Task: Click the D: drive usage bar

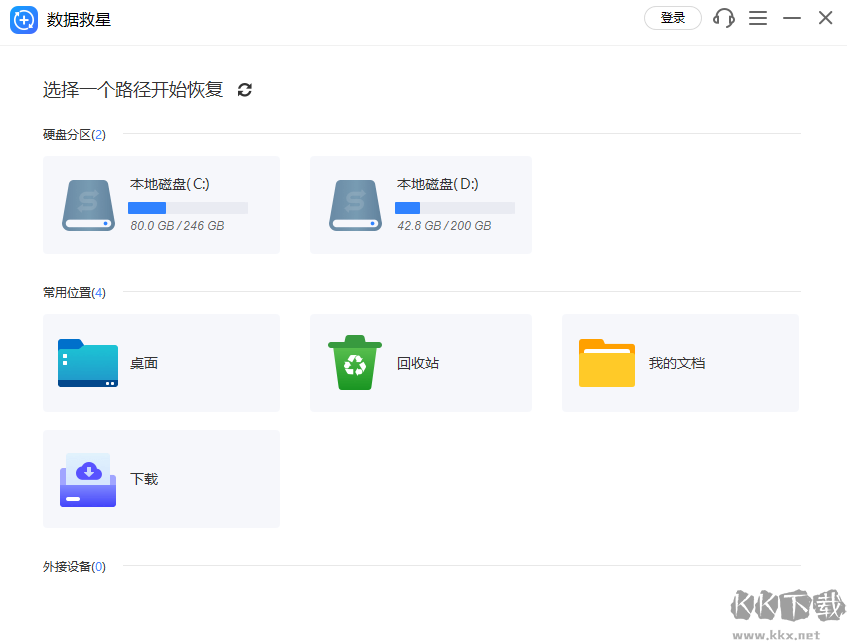Action: click(x=454, y=208)
